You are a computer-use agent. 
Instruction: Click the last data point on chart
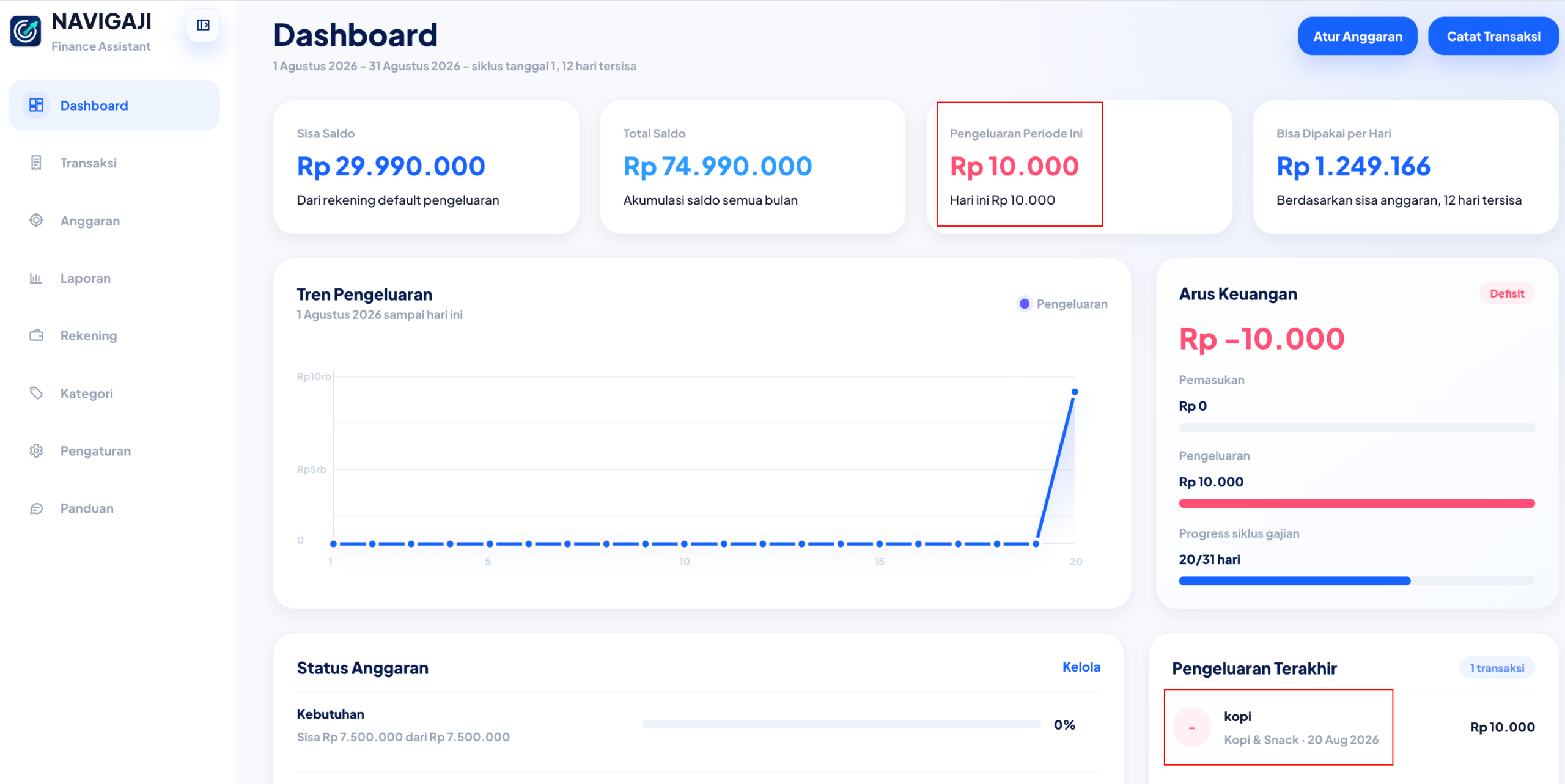tap(1075, 392)
